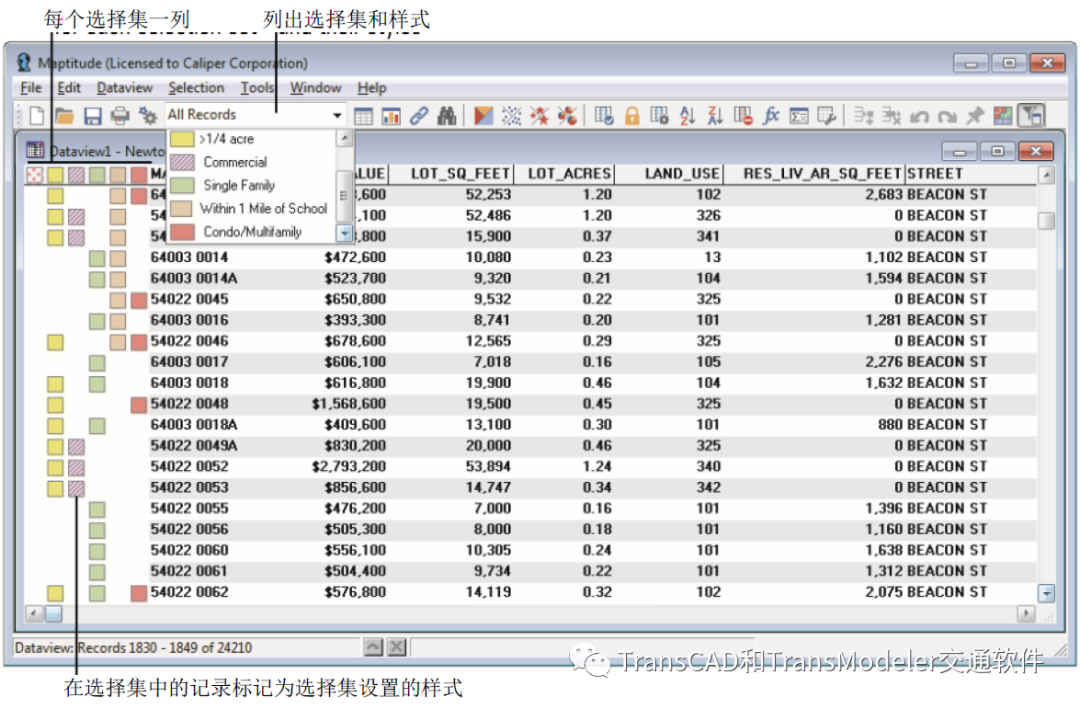Click the chart creation icon

tap(390, 114)
